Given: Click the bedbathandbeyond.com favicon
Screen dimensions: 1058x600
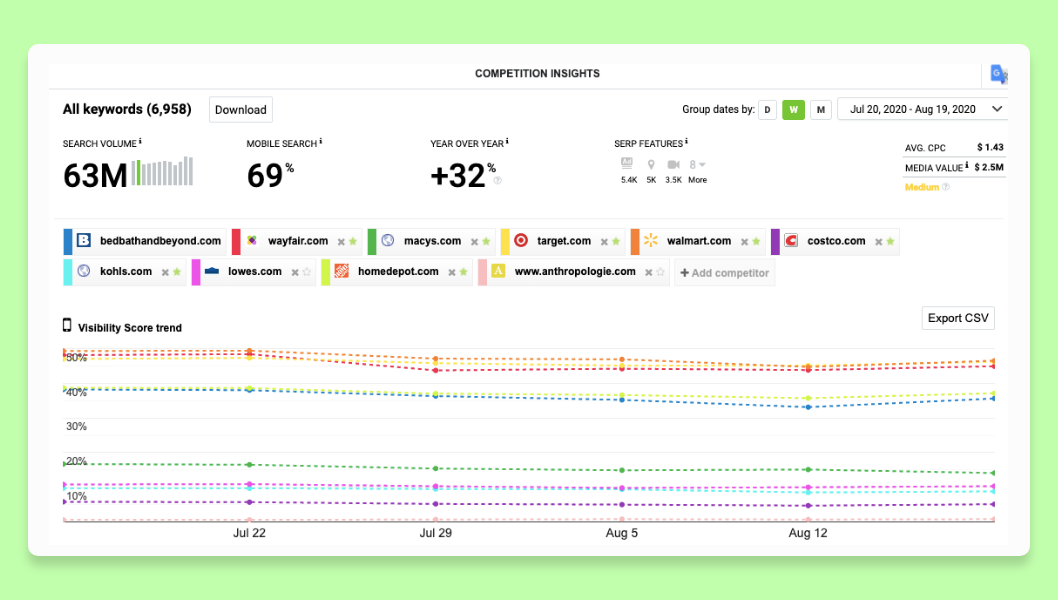Looking at the screenshot, I should [84, 240].
